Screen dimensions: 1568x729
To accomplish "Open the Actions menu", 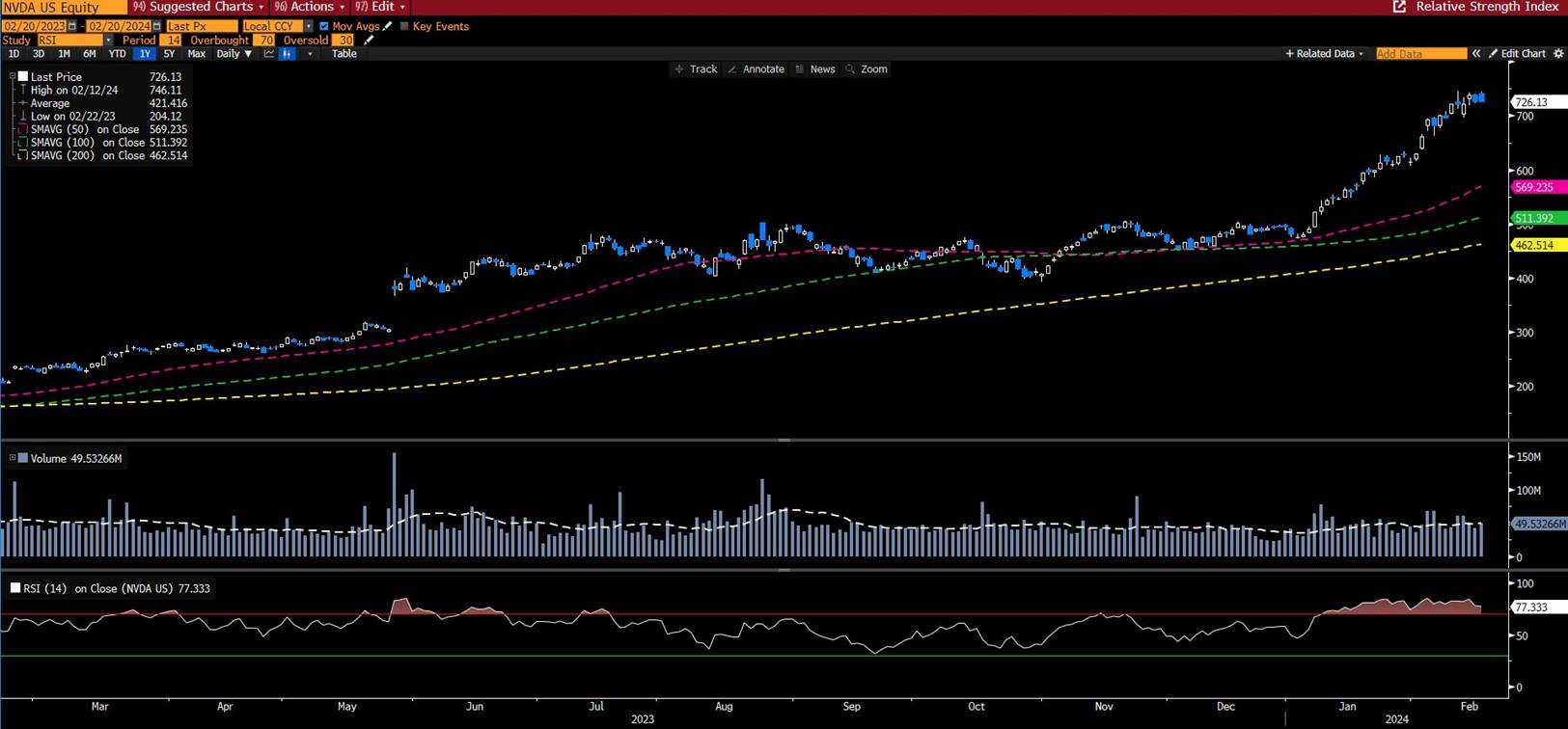I will pos(310,7).
